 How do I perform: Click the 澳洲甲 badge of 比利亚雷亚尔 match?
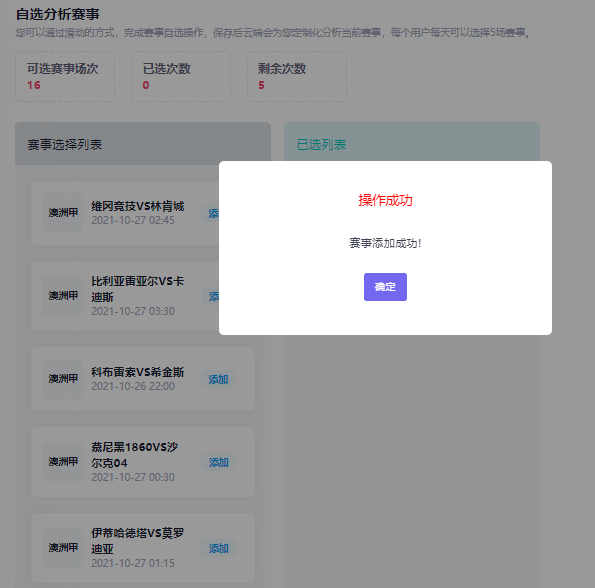coord(63,296)
